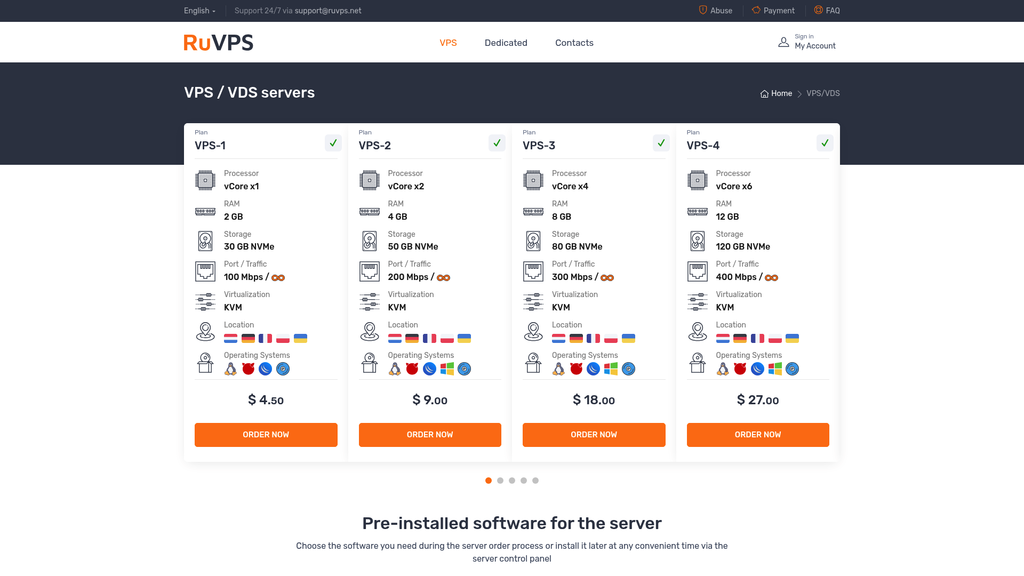The image size is (1024, 576).
Task: Order the VPS-2 plan now
Action: pos(430,435)
